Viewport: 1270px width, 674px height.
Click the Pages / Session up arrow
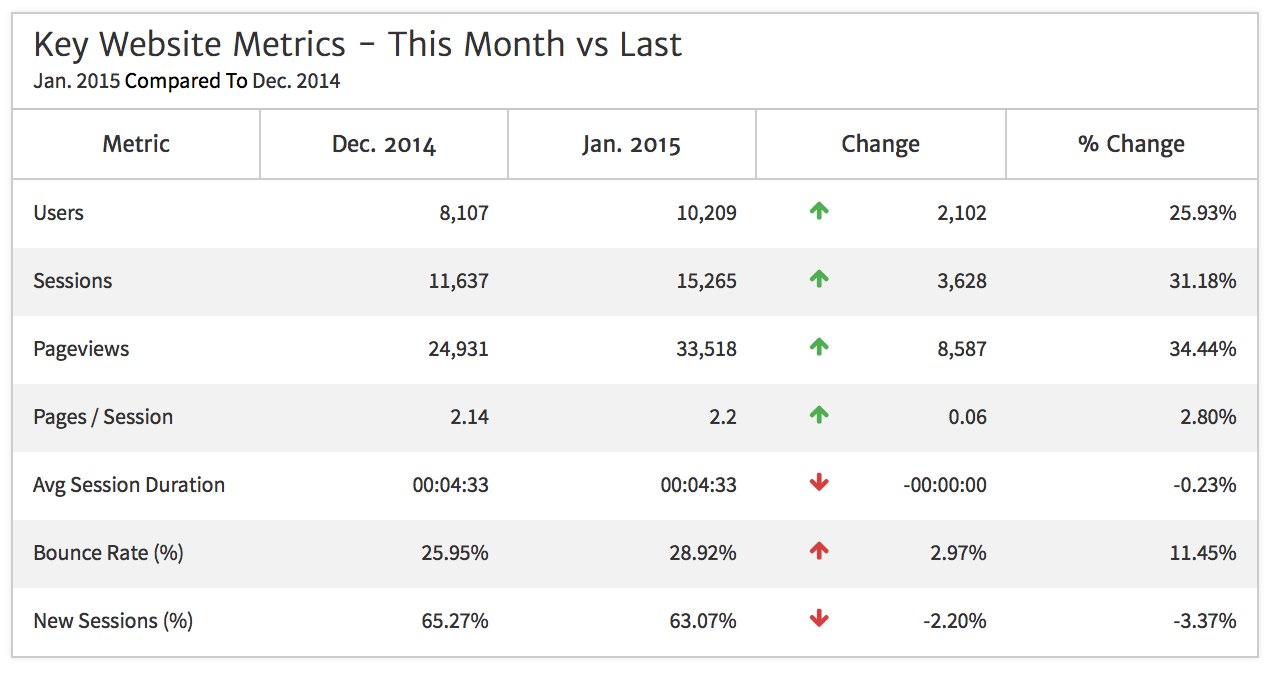819,416
